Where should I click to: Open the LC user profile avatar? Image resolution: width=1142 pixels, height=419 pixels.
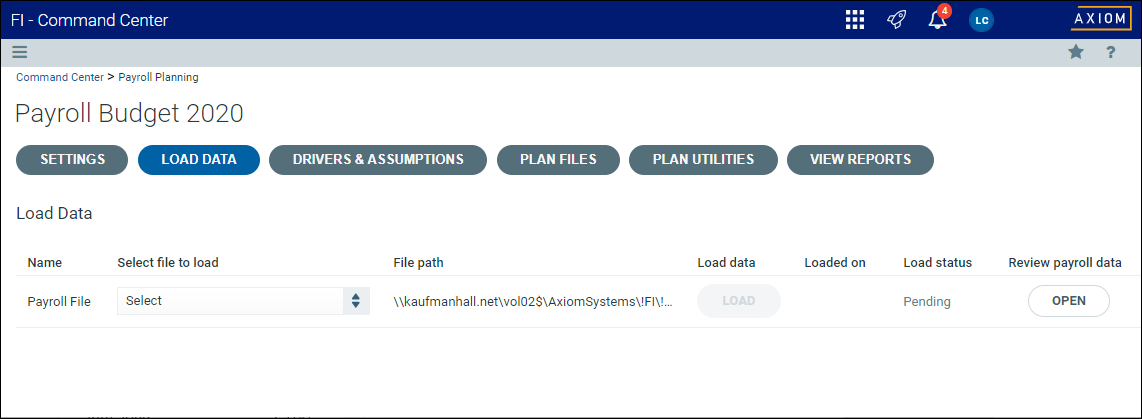pyautogui.click(x=981, y=20)
